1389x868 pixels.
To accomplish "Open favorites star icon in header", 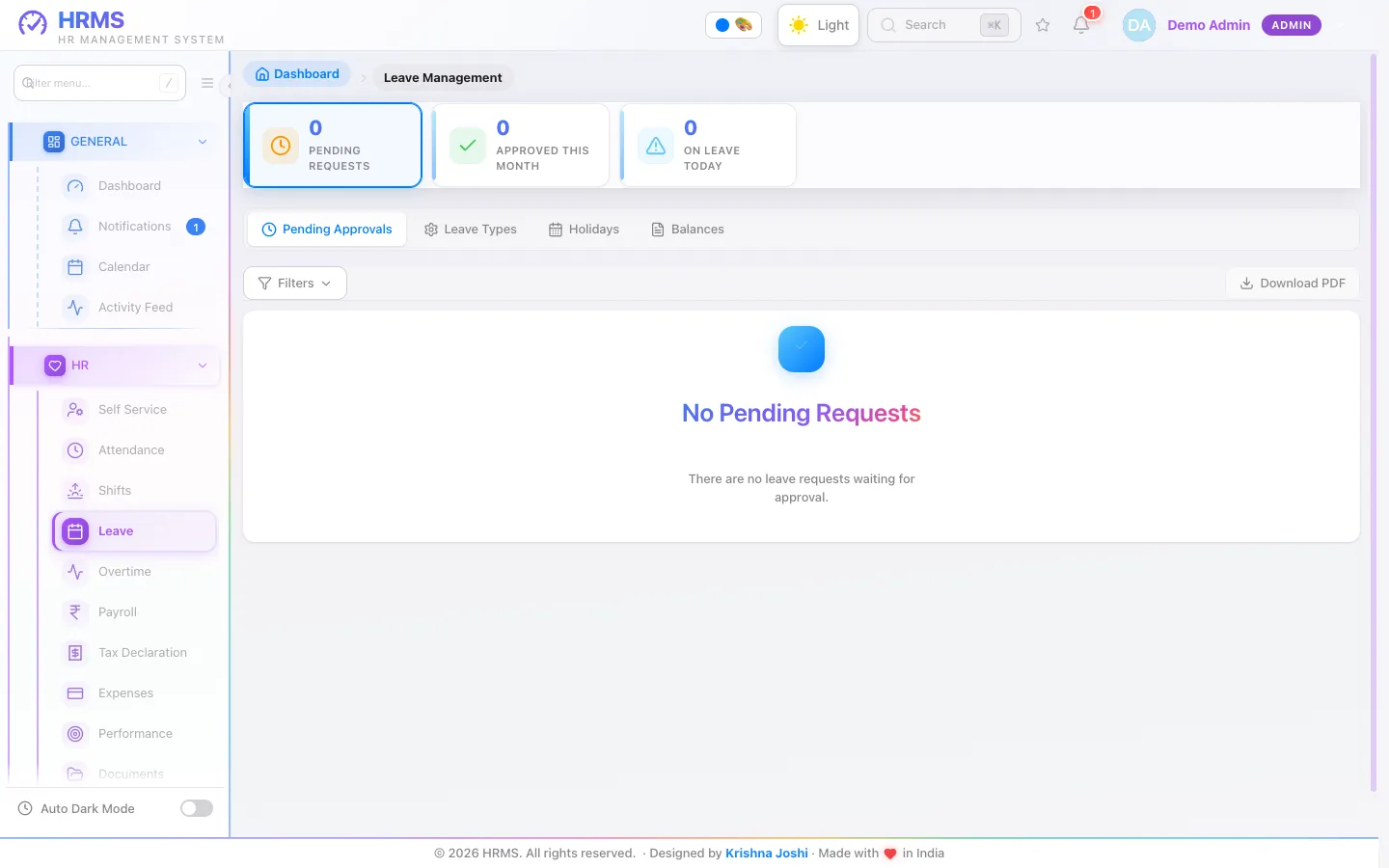I will point(1043,25).
